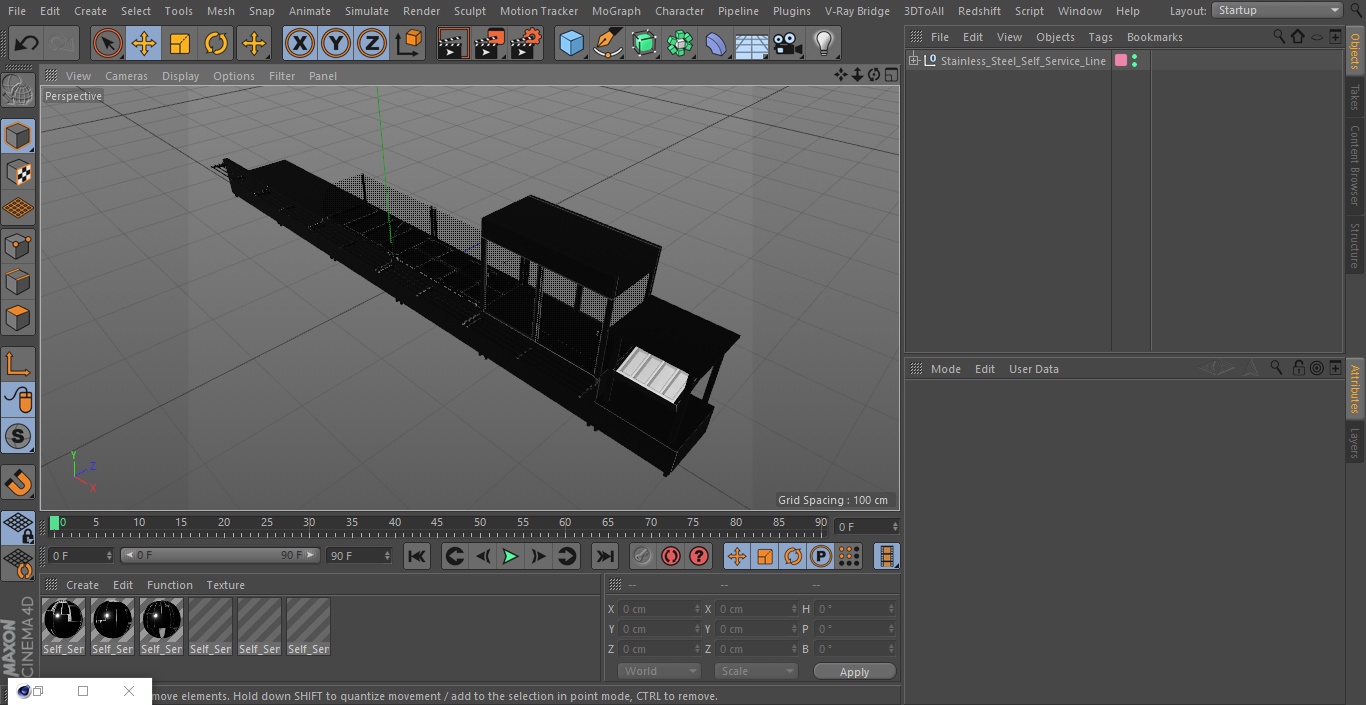This screenshot has width=1366, height=705.
Task: Add a Bend deformer object
Action: [x=716, y=43]
